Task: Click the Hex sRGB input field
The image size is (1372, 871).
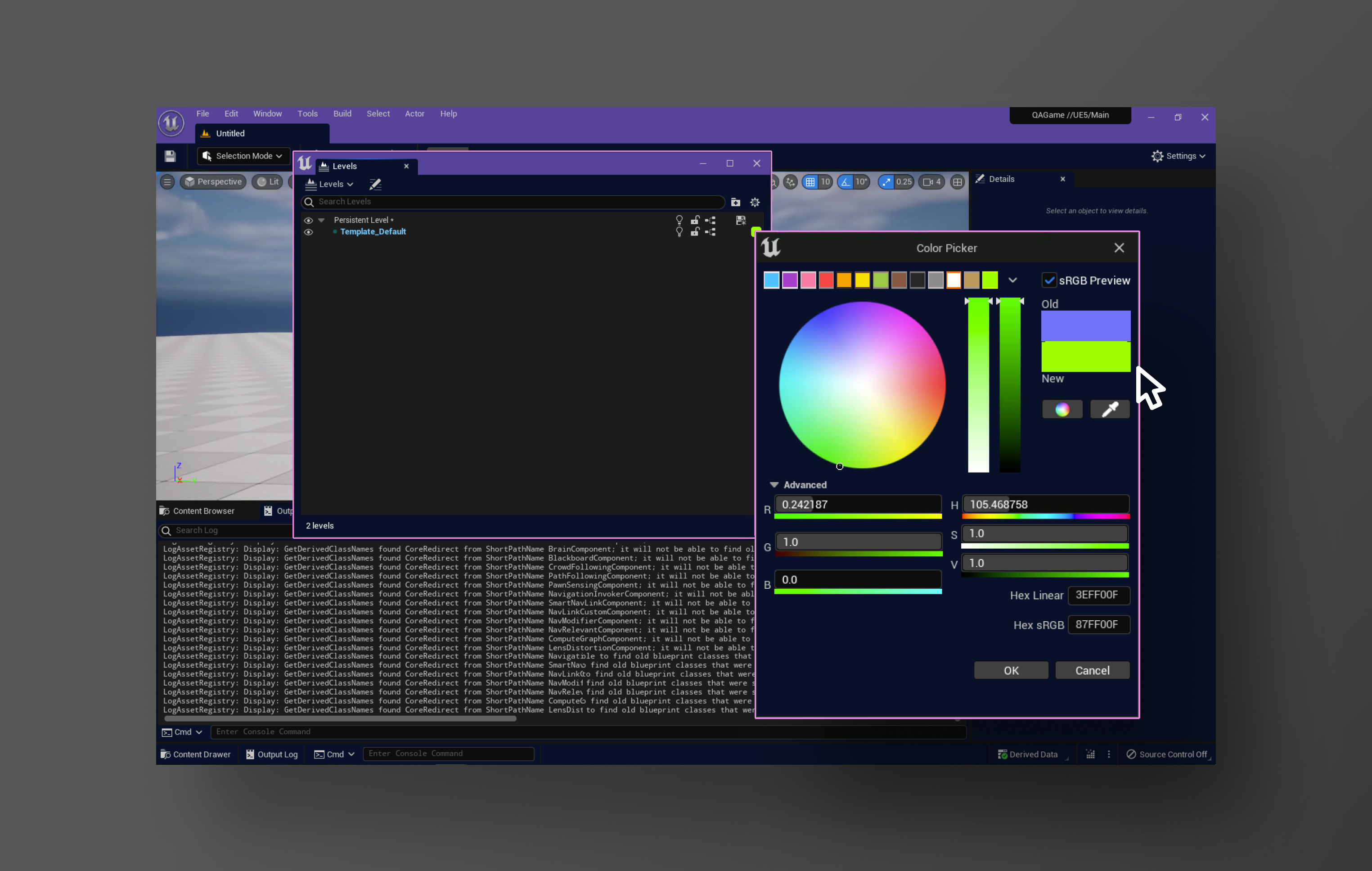Action: point(1098,624)
